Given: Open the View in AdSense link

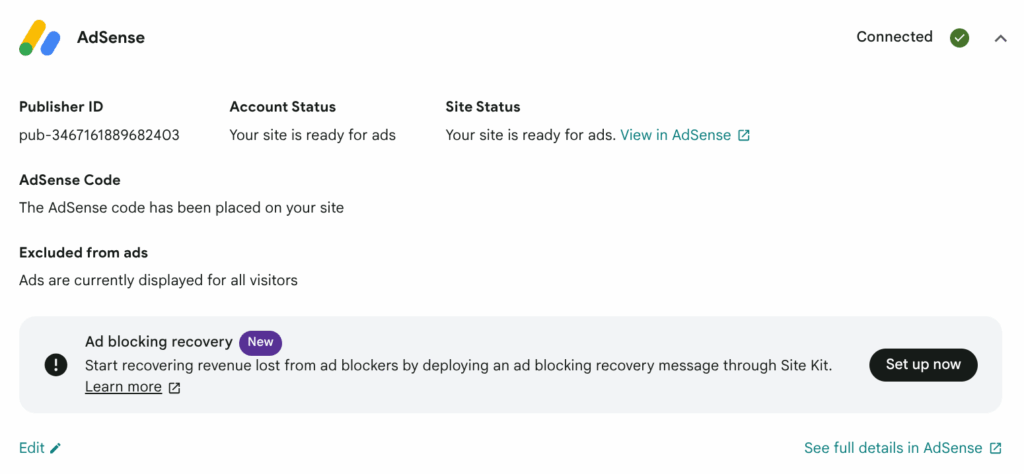Looking at the screenshot, I should pyautogui.click(x=675, y=135).
